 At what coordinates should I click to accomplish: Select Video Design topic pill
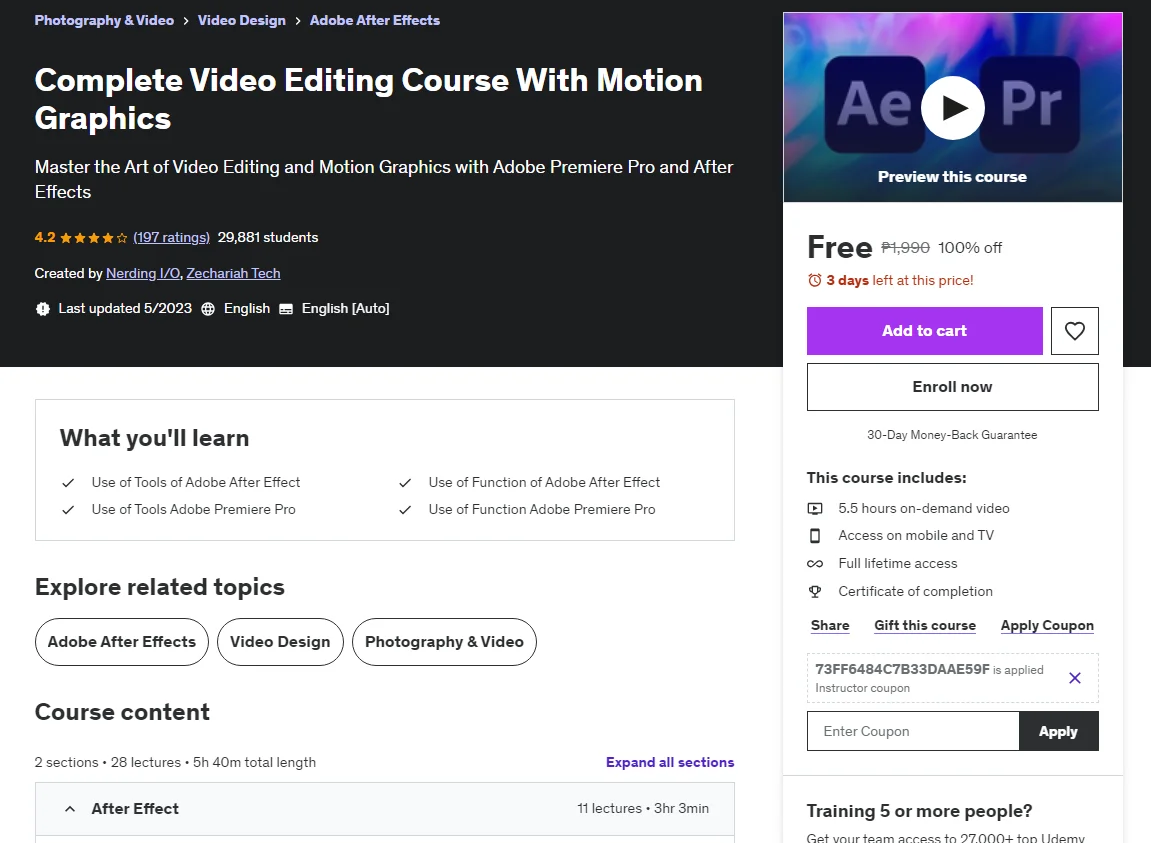pos(280,642)
